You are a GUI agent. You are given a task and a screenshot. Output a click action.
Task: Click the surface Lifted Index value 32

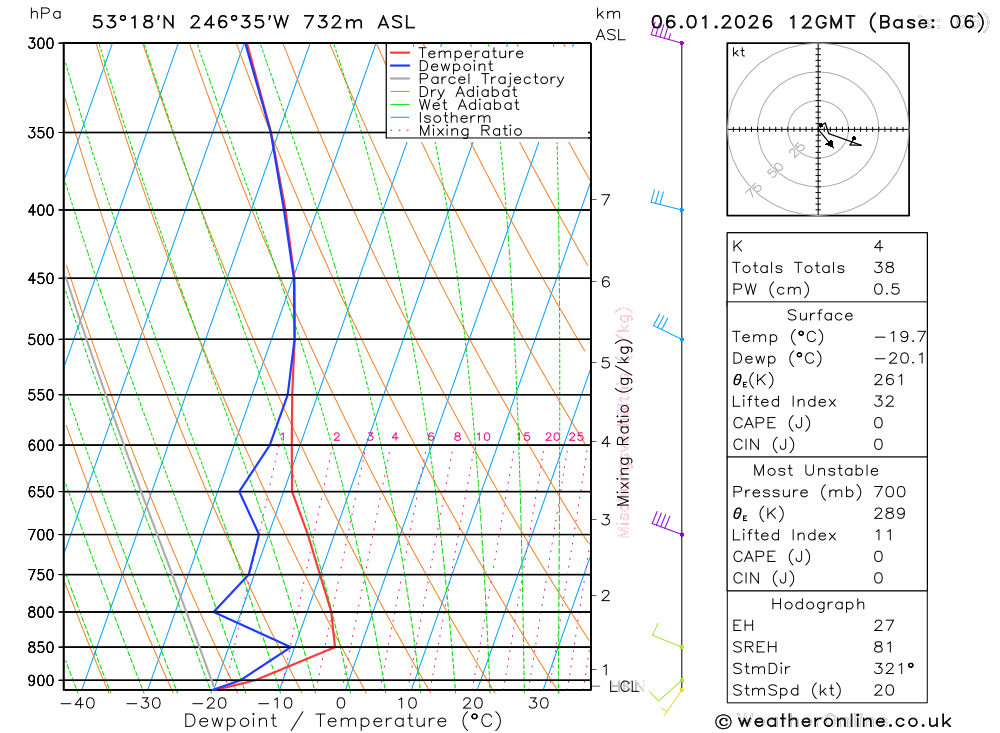click(x=884, y=402)
